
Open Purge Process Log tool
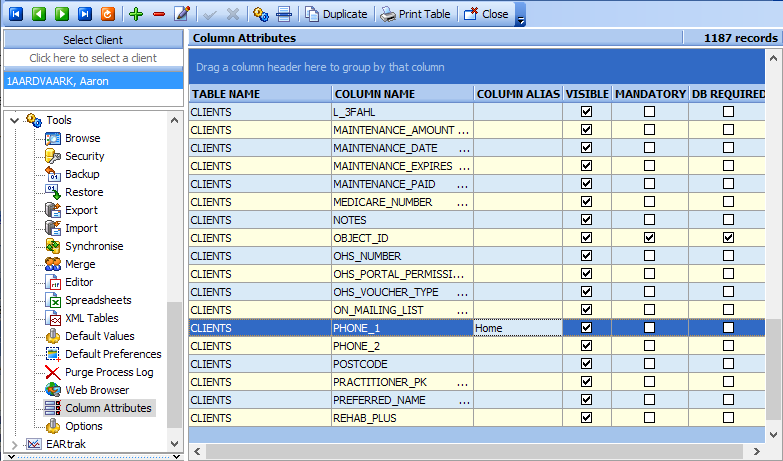pyautogui.click(x=109, y=372)
